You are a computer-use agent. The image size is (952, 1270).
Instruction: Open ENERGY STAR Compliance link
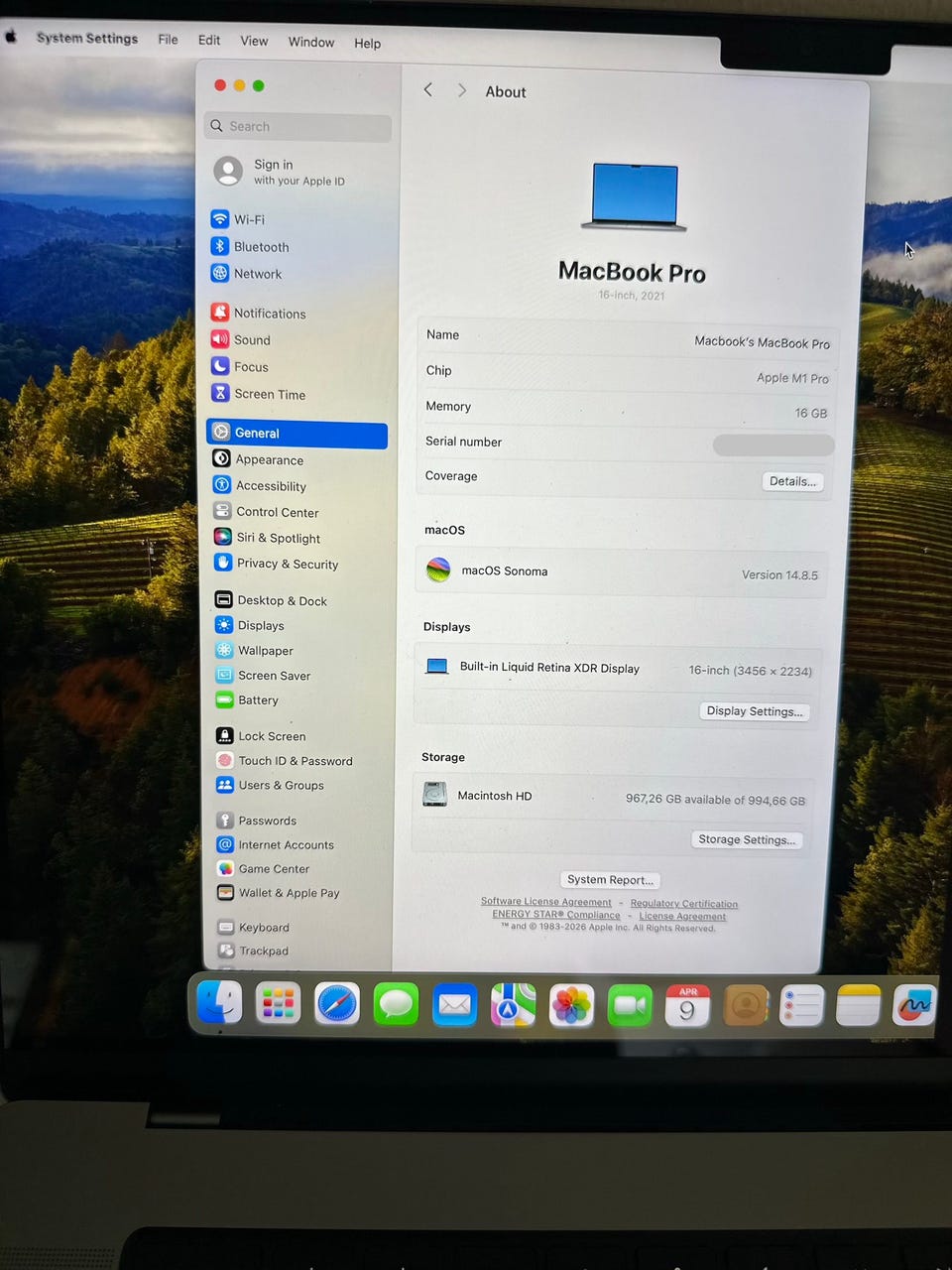556,915
